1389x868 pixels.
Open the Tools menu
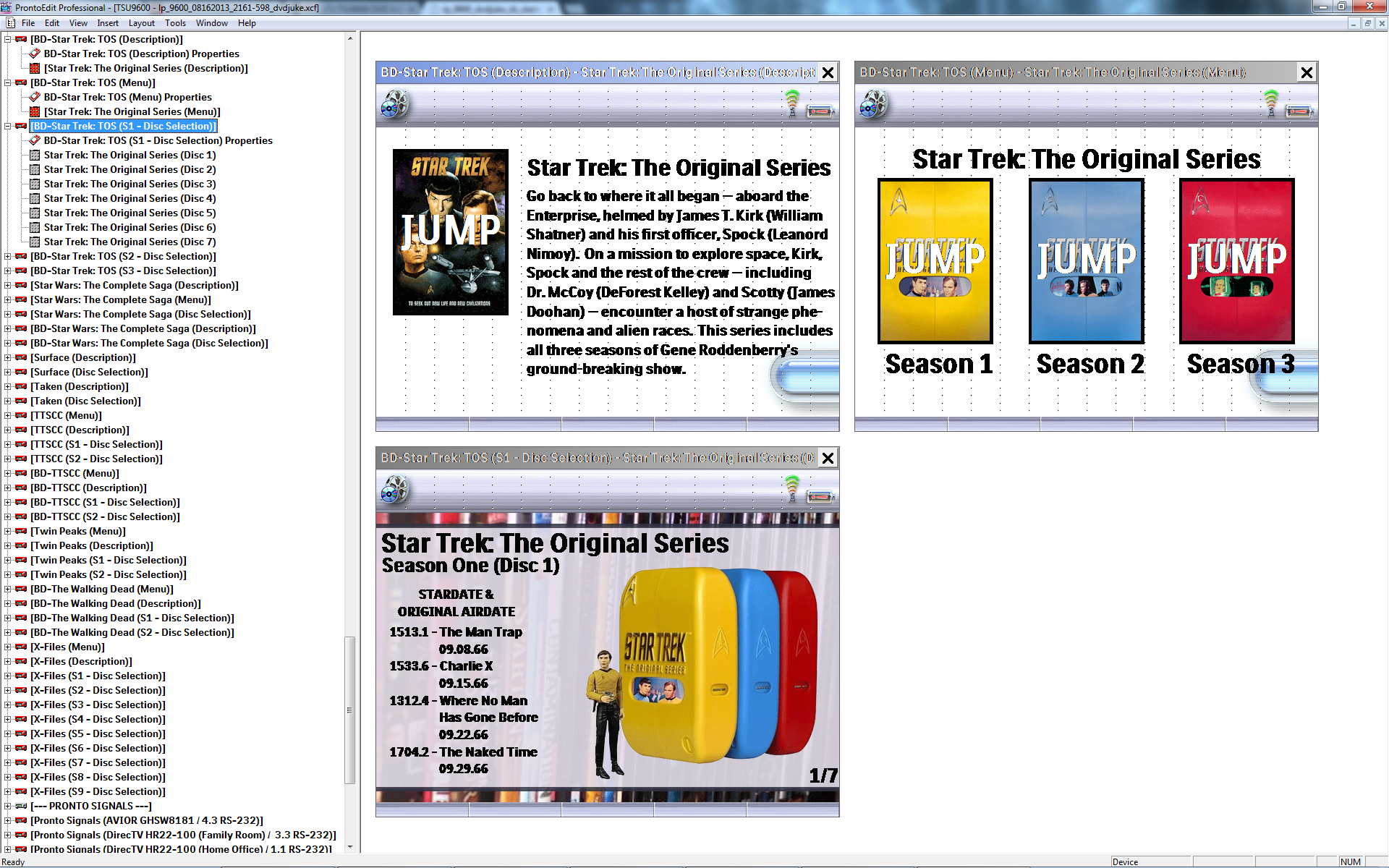(175, 23)
